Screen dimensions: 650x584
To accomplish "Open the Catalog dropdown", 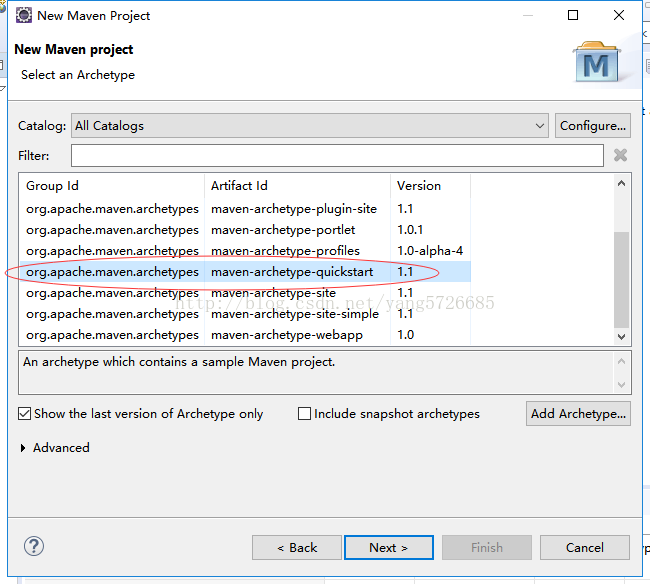I will [x=310, y=126].
